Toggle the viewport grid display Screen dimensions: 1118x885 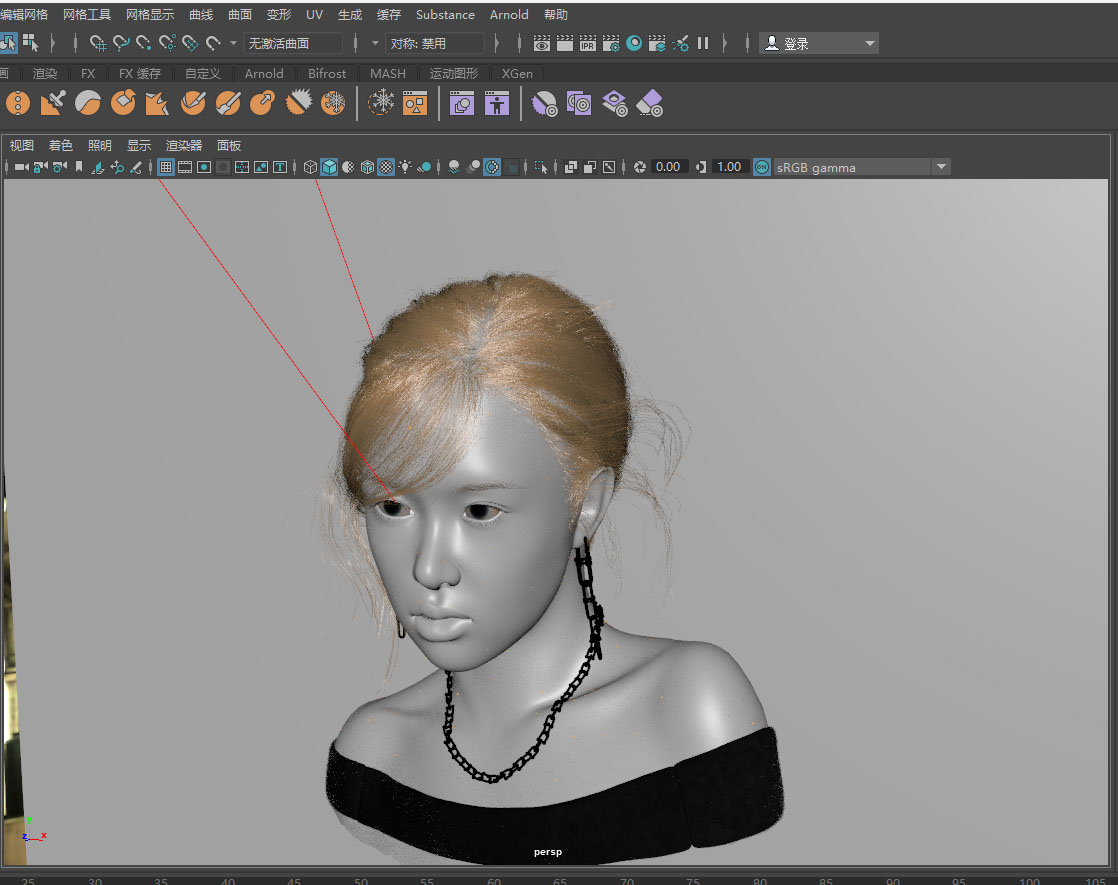click(x=166, y=167)
